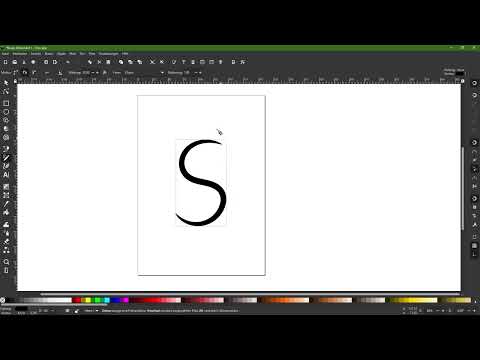The image size is (480, 360).
Task: Select the Star and polygon tool
Action: tap(6, 120)
